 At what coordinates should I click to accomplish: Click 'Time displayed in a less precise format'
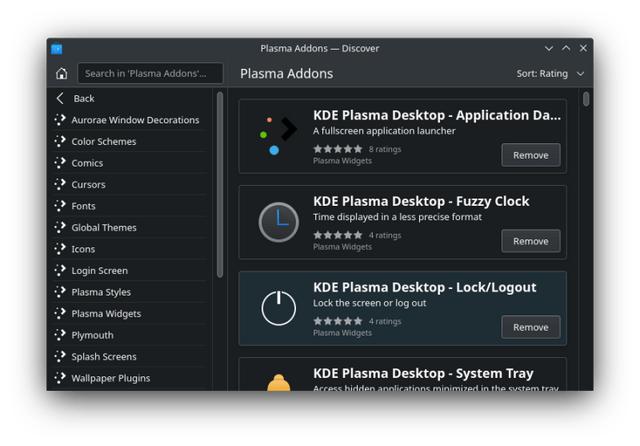[397, 217]
